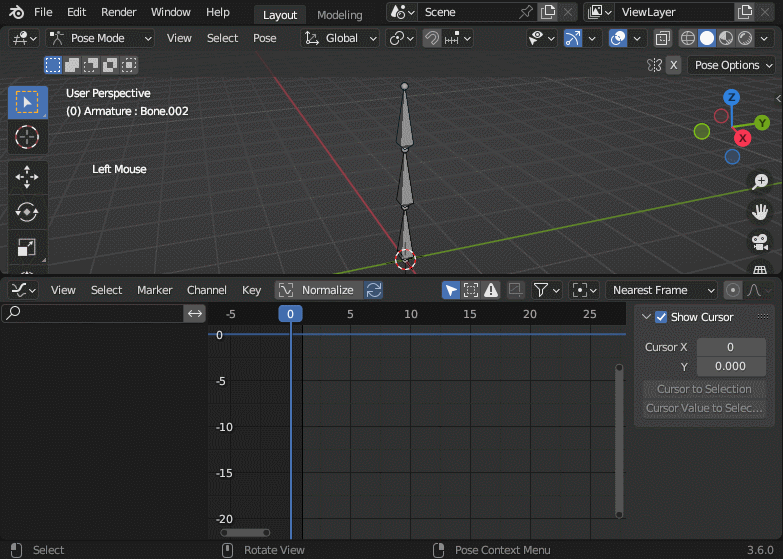Viewport: 783px width, 559px height.
Task: Activate the Move tool
Action: [27, 177]
